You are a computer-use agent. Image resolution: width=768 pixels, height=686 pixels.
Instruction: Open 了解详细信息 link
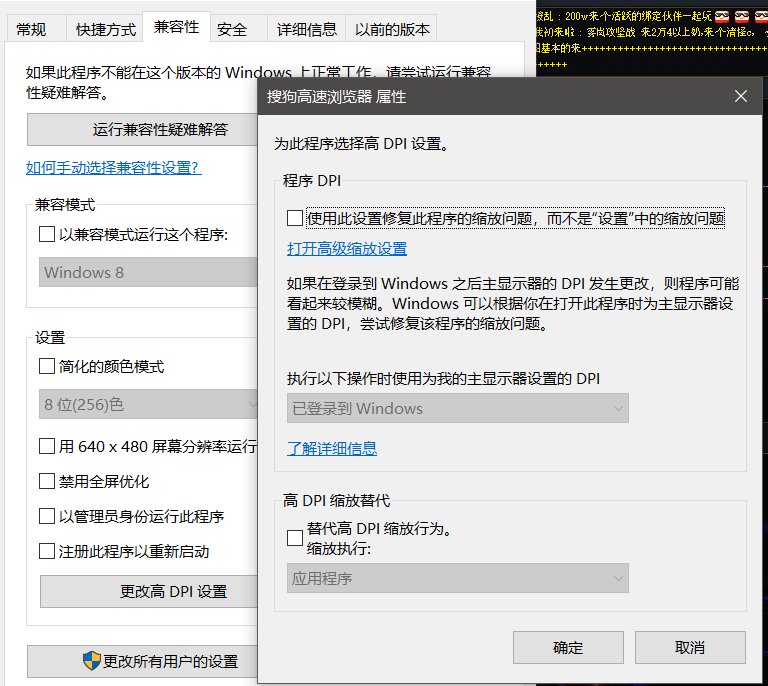[x=332, y=449]
